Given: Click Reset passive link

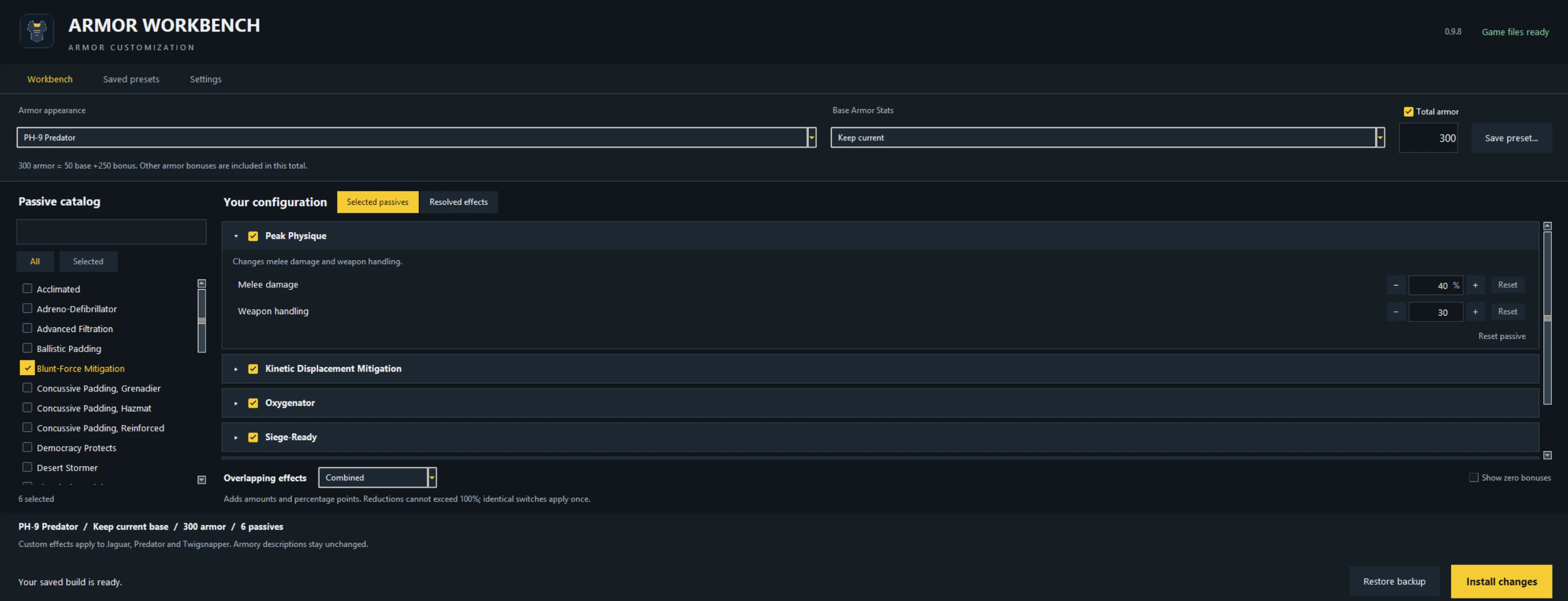Looking at the screenshot, I should click(1501, 336).
